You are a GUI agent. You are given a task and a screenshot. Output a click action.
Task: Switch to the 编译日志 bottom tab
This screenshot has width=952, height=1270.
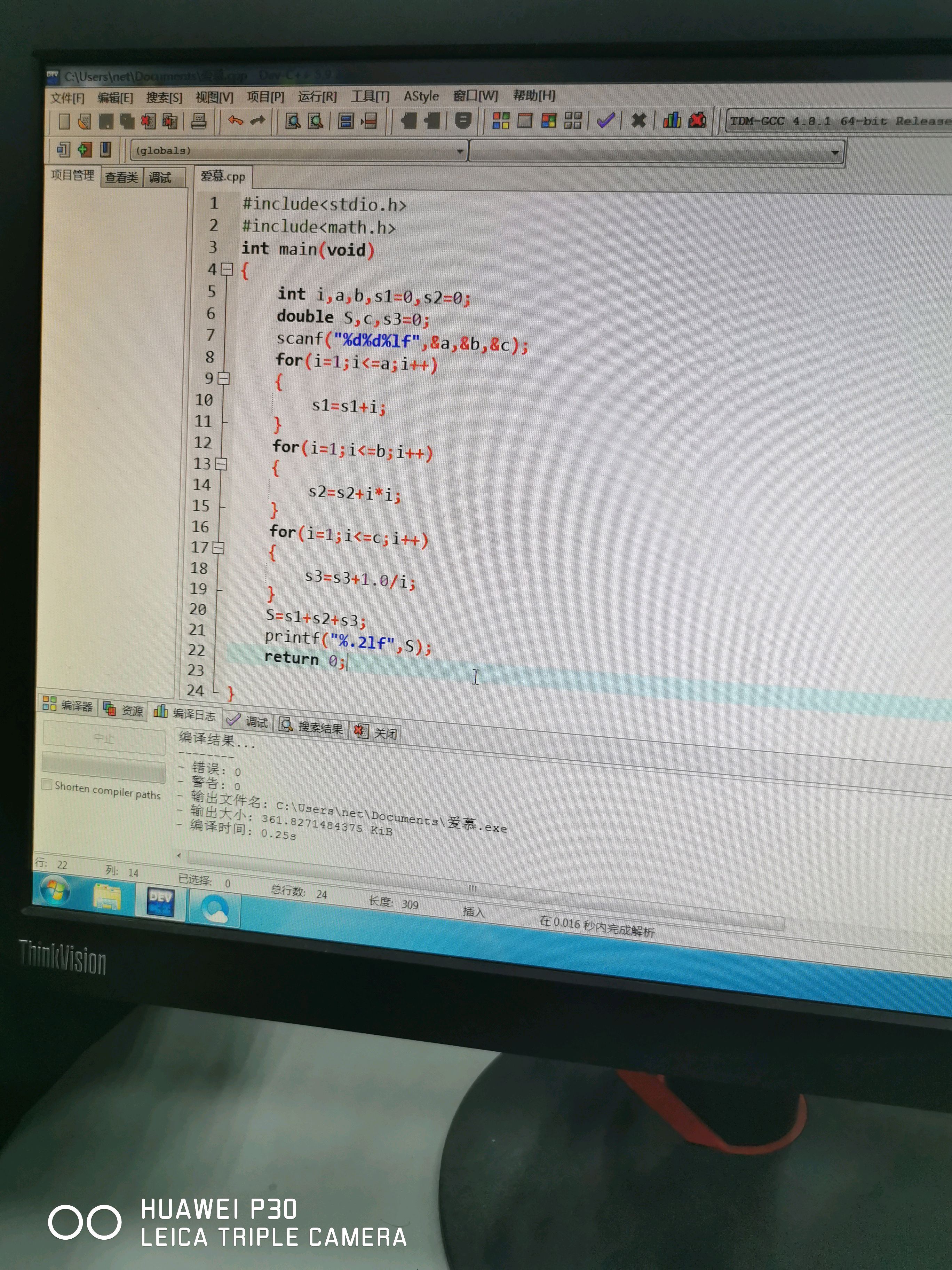tap(185, 713)
